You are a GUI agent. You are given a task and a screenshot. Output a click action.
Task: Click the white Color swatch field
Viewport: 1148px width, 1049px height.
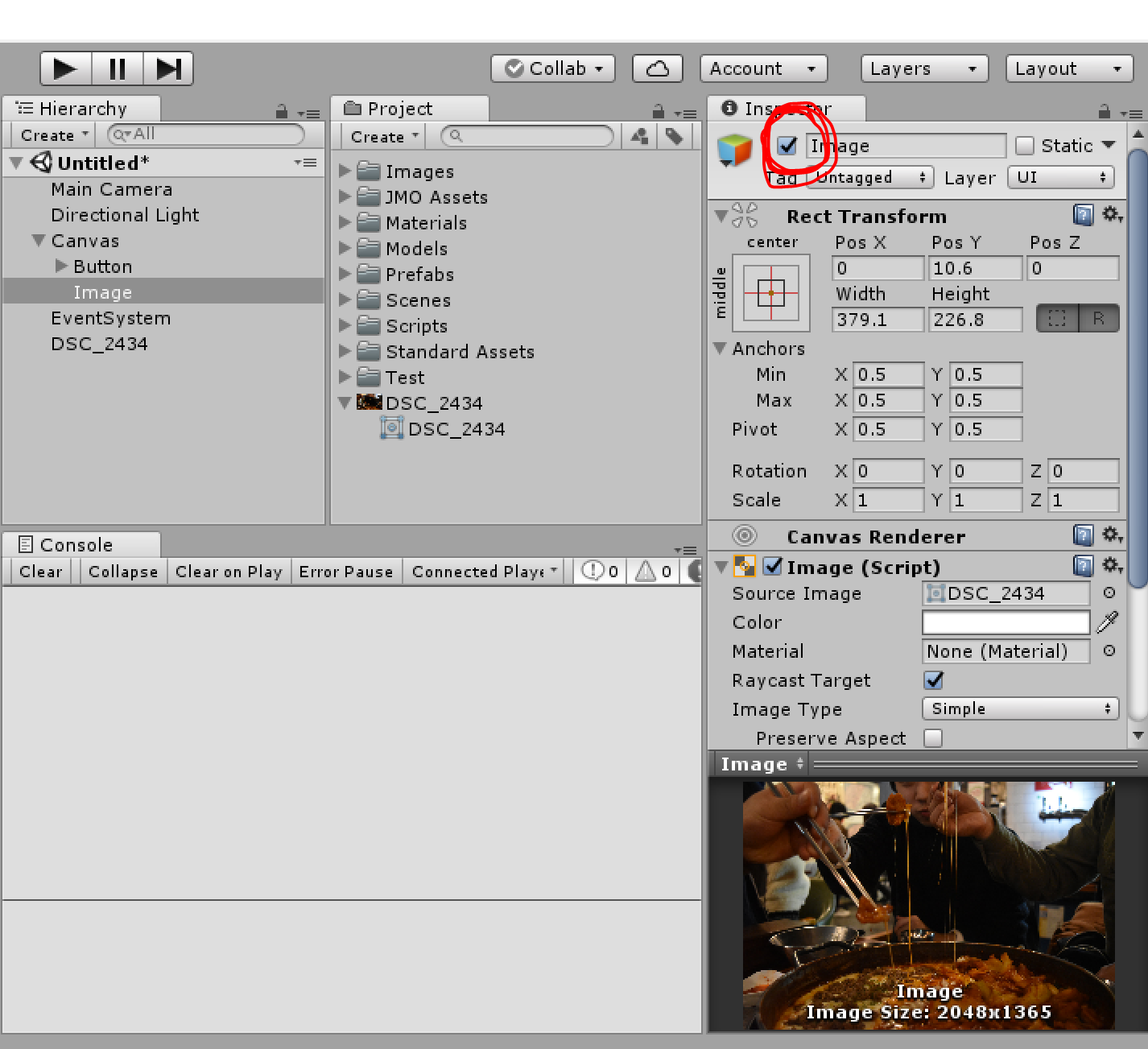(x=1006, y=622)
